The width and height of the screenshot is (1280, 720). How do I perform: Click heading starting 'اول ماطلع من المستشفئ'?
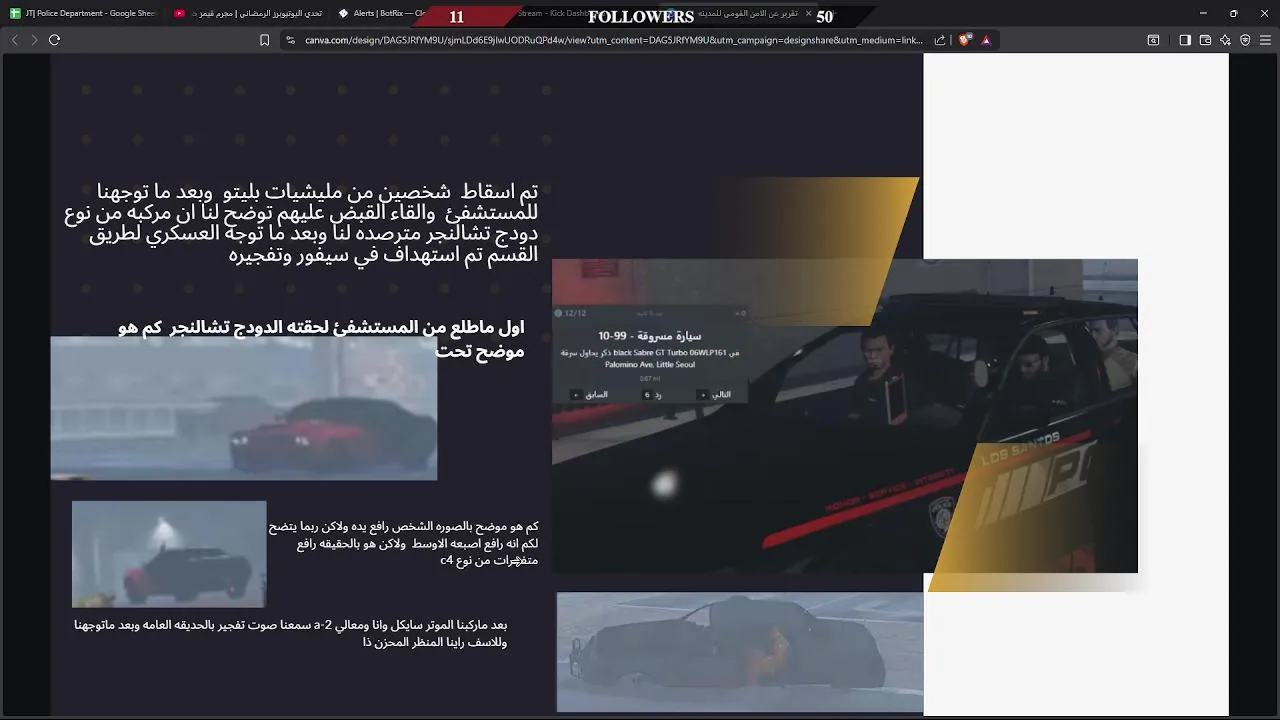pos(321,339)
